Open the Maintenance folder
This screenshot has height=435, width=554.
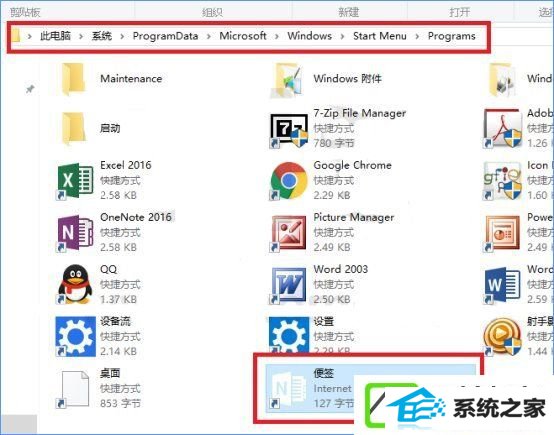point(73,79)
